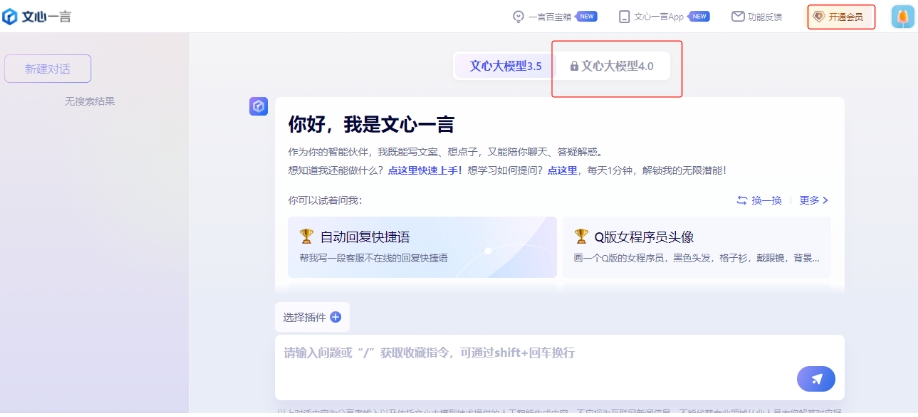
Task: Click the 开通会员 button
Action: pos(841,17)
